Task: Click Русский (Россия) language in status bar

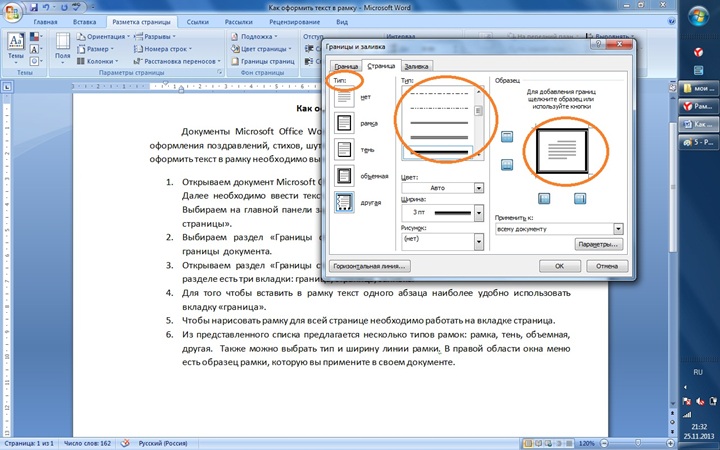Action: (163, 444)
